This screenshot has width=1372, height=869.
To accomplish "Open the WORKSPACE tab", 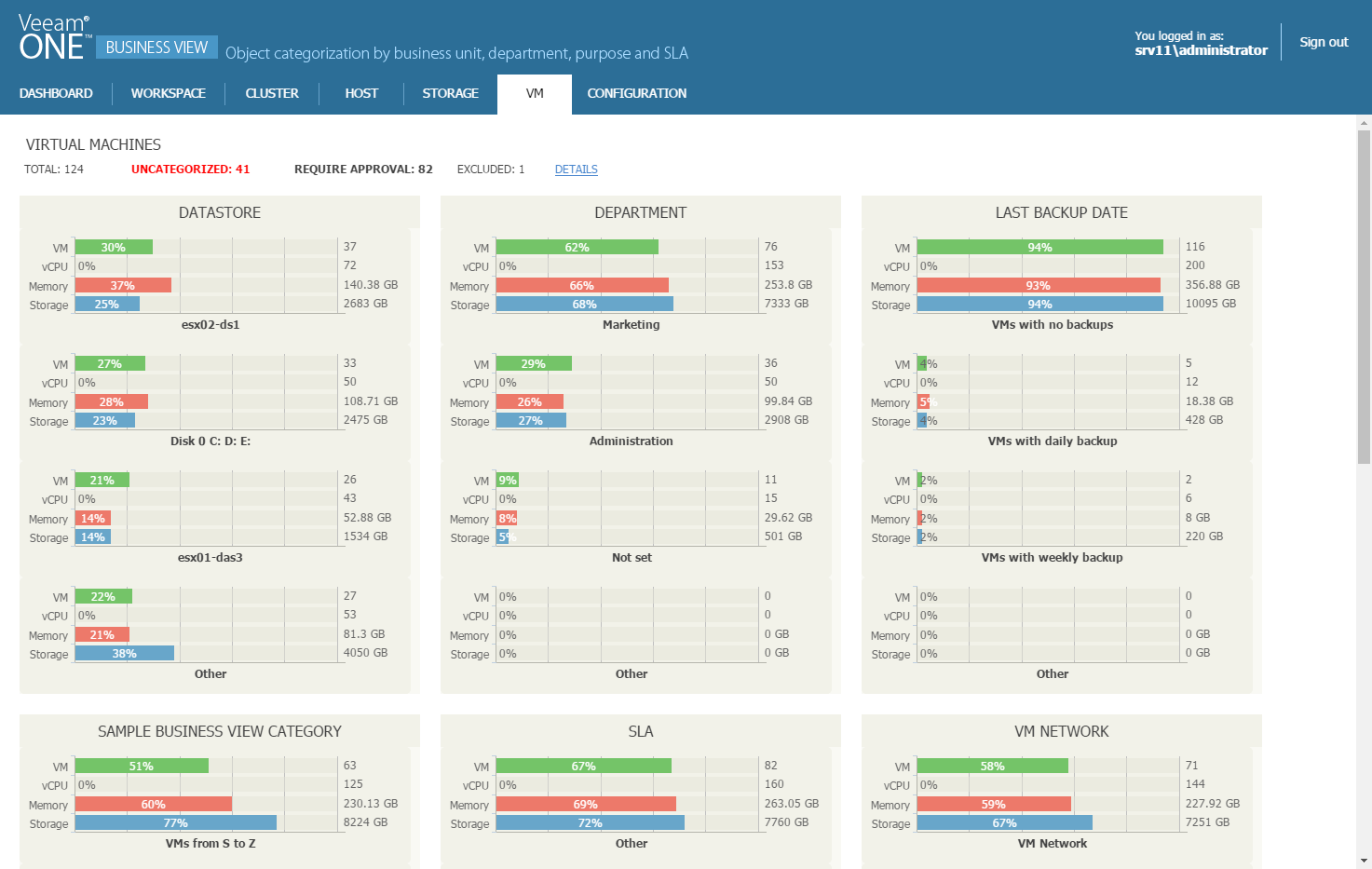I will coord(169,93).
